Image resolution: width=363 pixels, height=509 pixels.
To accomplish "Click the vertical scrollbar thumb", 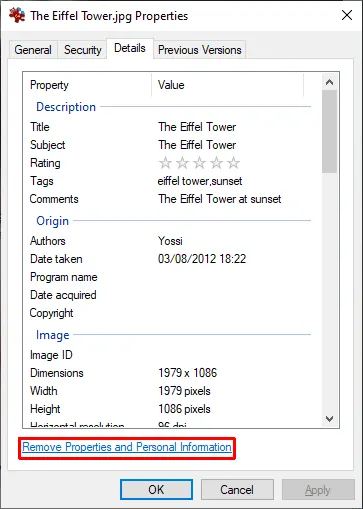I will click(329, 131).
